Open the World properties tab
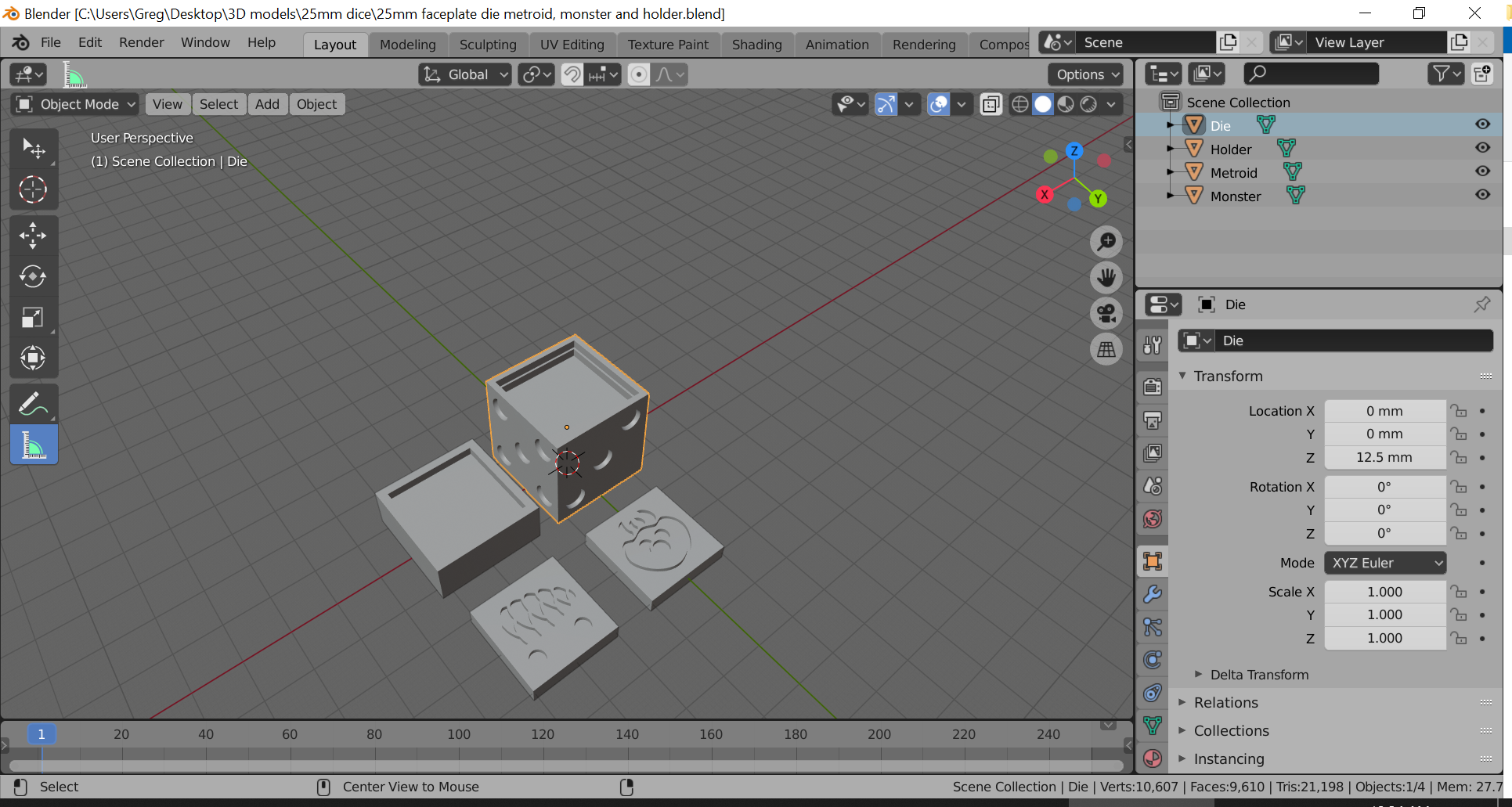The width and height of the screenshot is (1512, 807). click(x=1152, y=518)
